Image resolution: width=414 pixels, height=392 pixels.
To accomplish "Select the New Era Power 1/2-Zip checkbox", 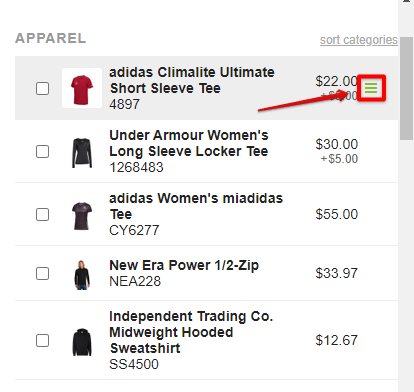I will [42, 273].
